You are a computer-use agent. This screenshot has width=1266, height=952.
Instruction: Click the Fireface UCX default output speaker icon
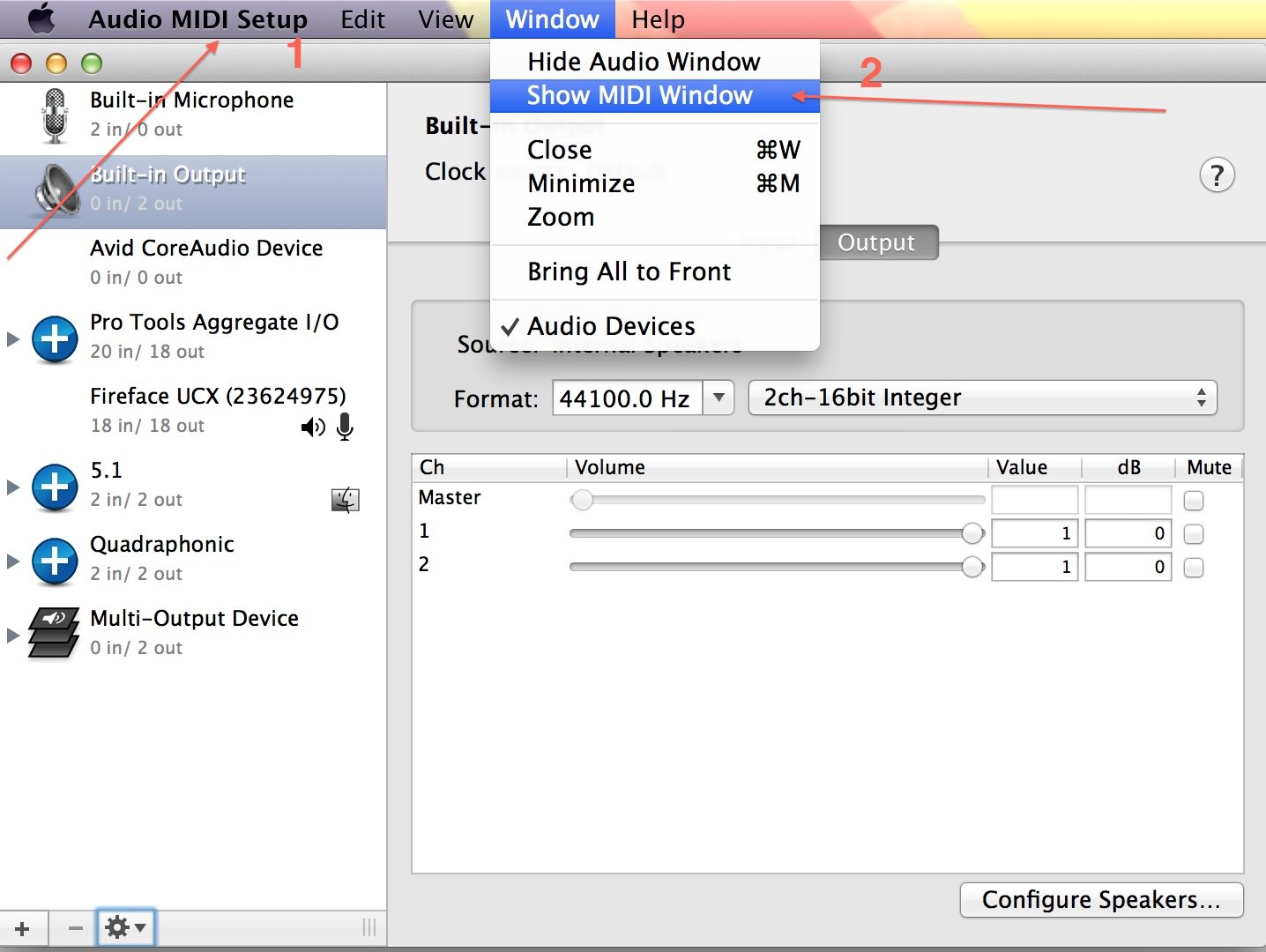pyautogui.click(x=313, y=428)
